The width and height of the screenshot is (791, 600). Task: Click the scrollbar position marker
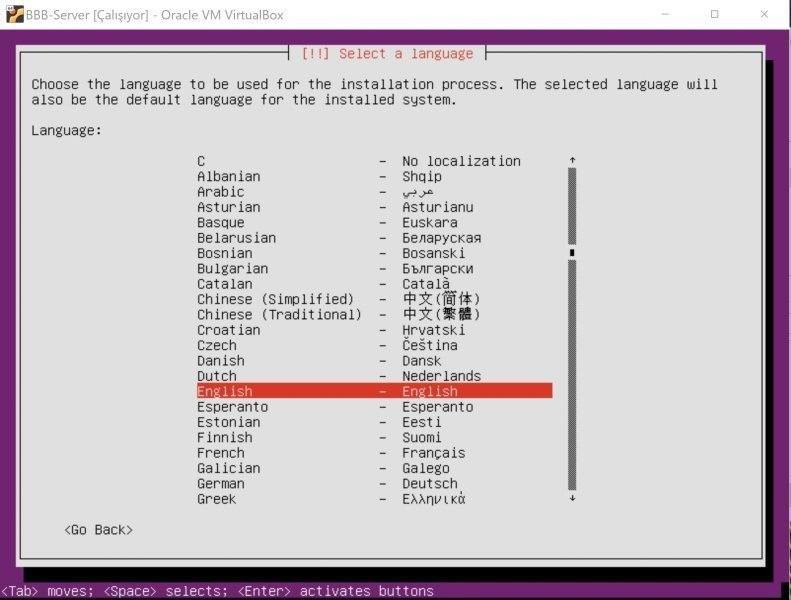tap(572, 253)
